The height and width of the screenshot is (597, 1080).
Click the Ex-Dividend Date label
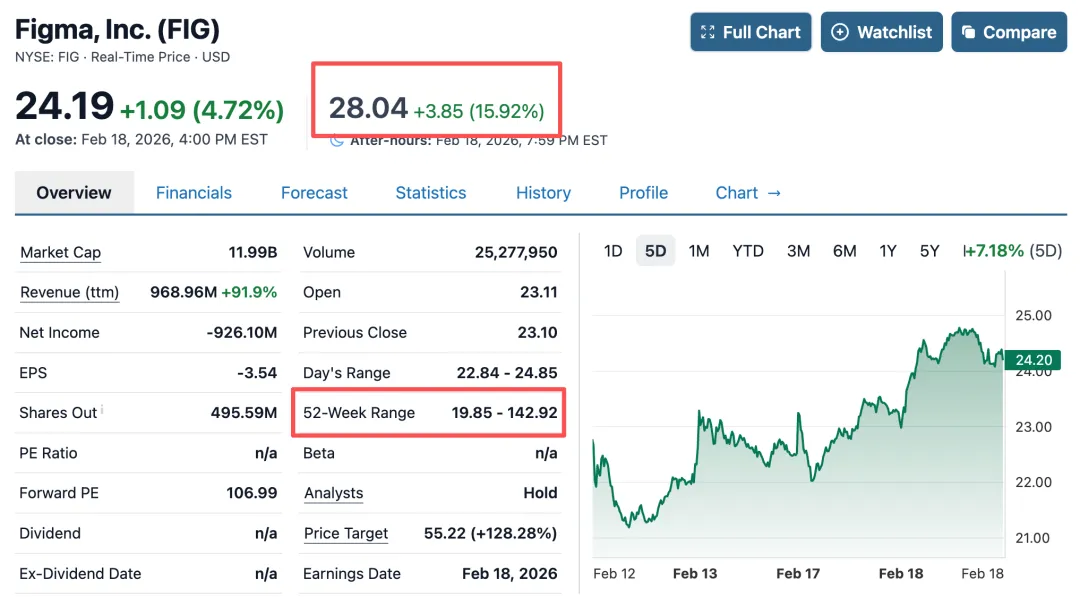(x=80, y=574)
